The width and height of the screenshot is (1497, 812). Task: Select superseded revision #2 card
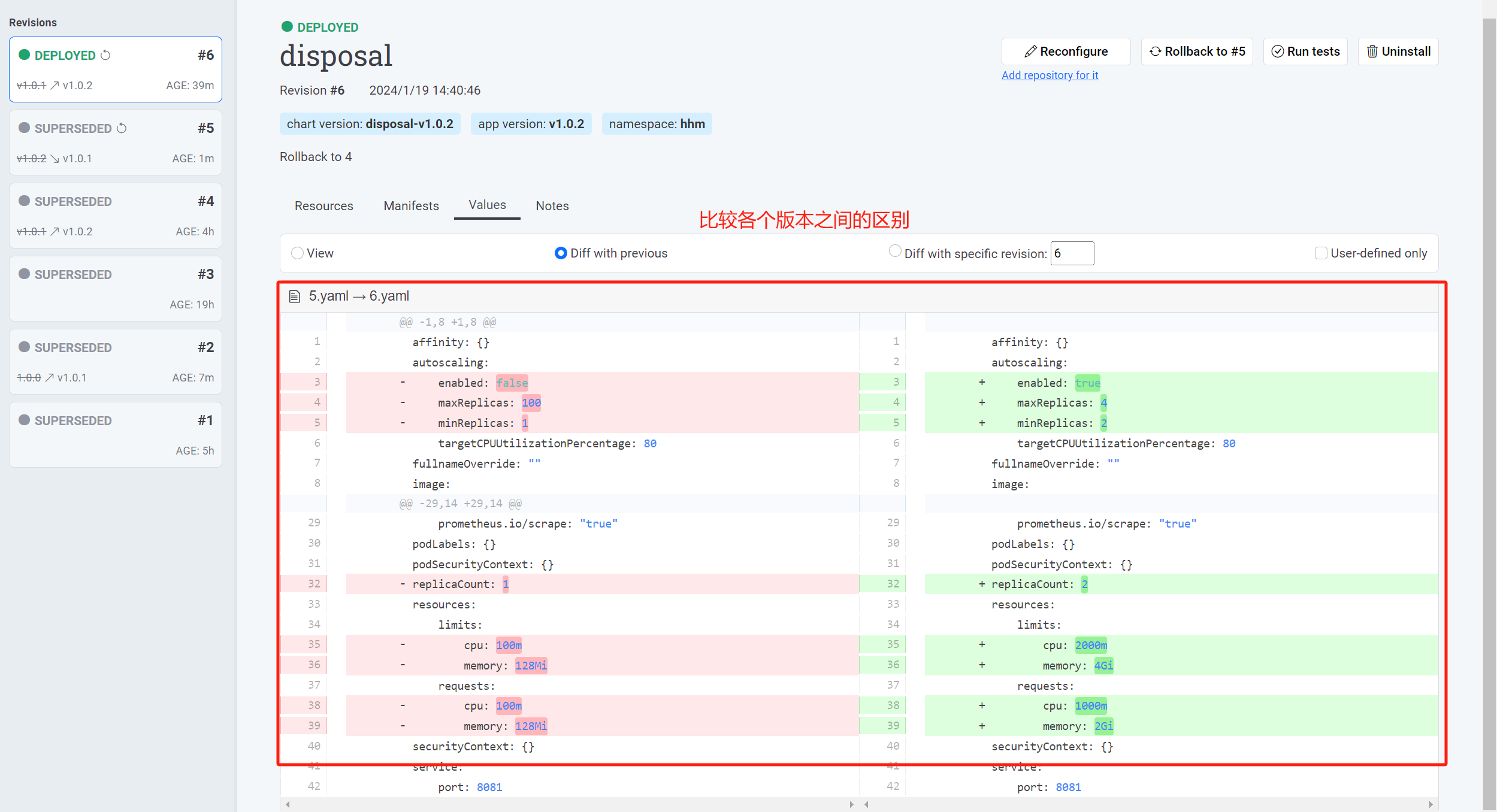[115, 362]
